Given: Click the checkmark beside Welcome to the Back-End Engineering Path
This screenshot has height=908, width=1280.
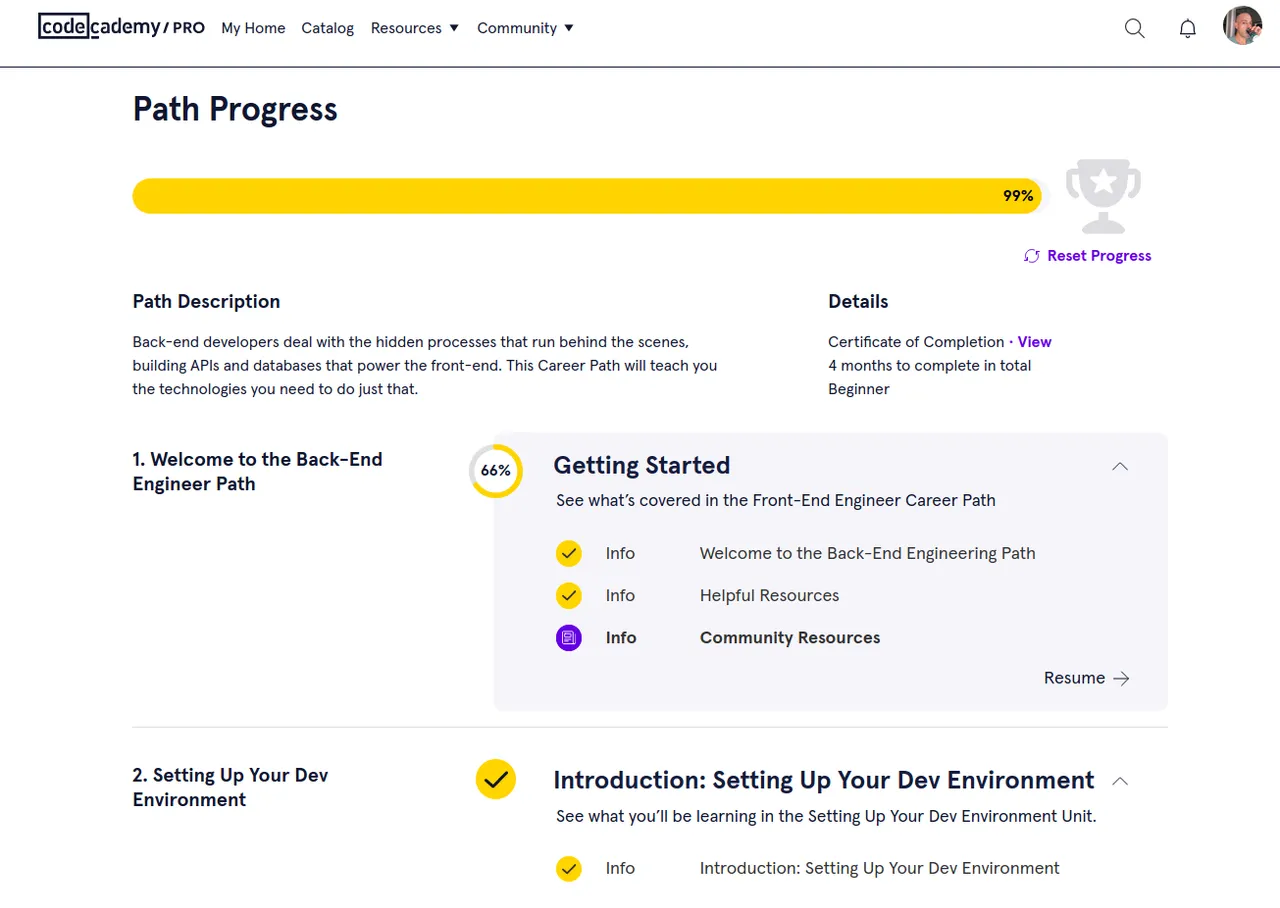Looking at the screenshot, I should point(569,553).
